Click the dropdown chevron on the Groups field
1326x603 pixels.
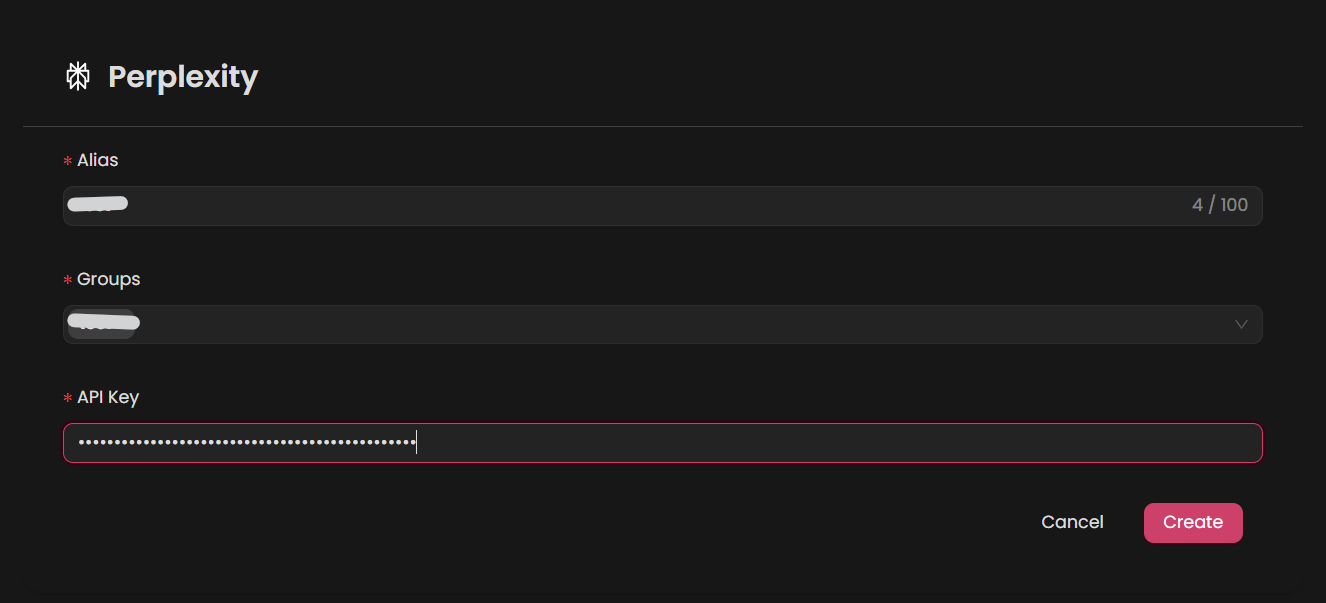point(1241,324)
